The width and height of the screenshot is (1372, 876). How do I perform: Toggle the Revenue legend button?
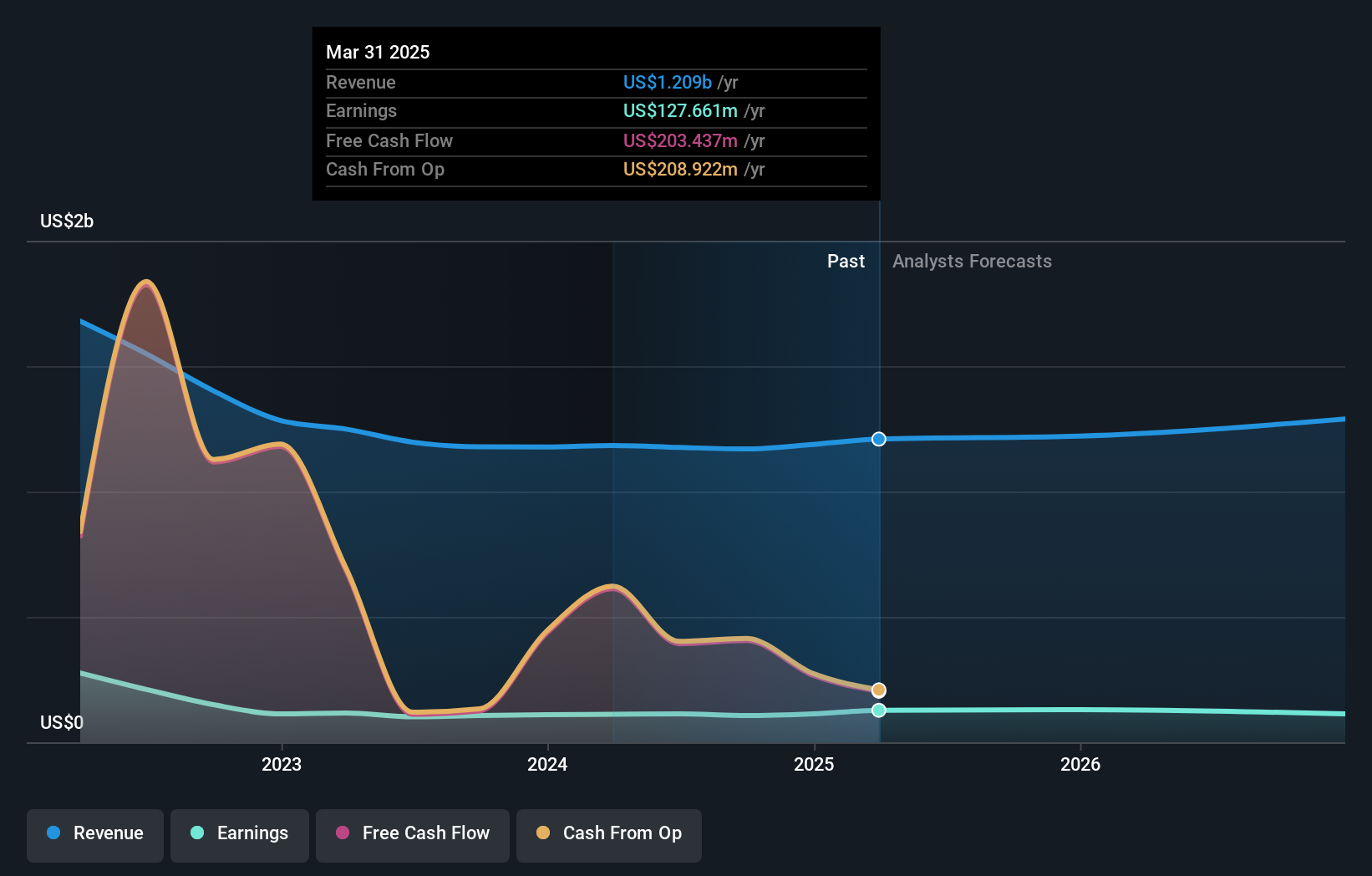click(x=95, y=835)
